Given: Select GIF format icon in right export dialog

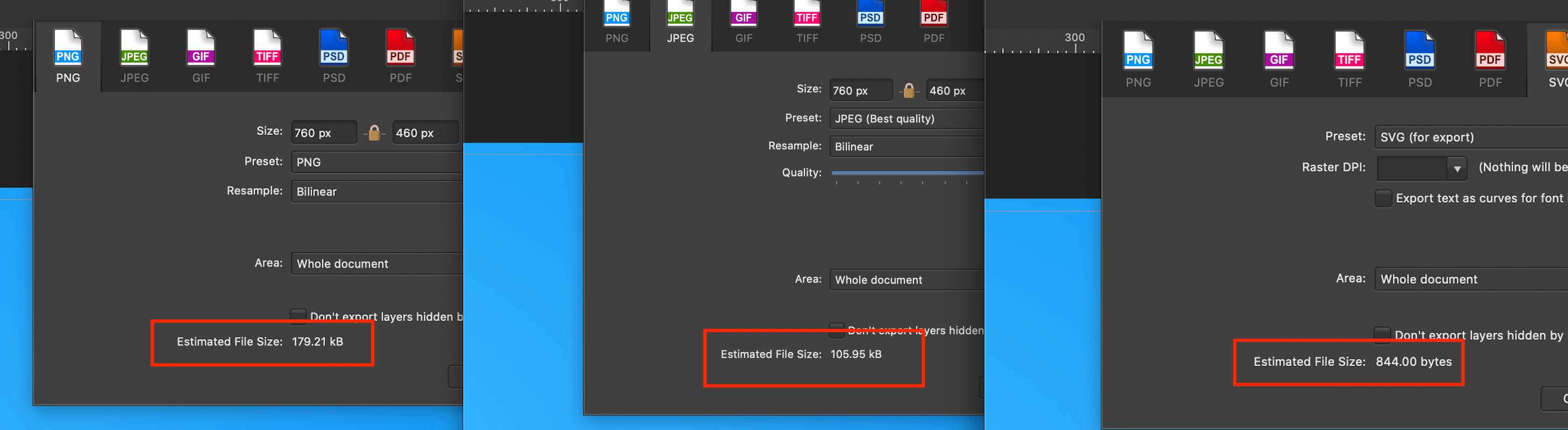Looking at the screenshot, I should pos(1279,51).
